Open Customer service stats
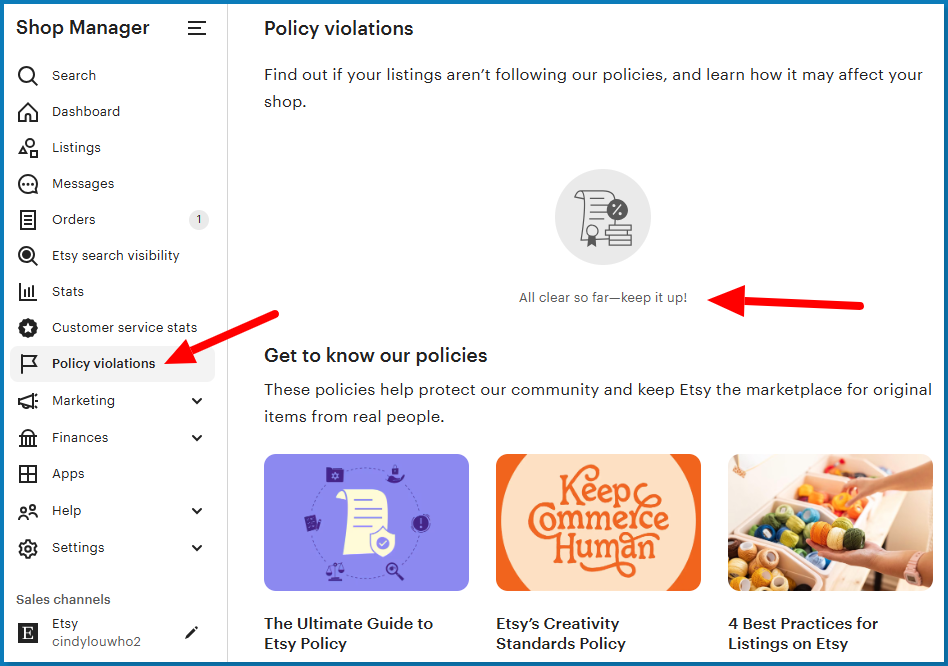Viewport: 948px width, 666px height. tap(125, 328)
